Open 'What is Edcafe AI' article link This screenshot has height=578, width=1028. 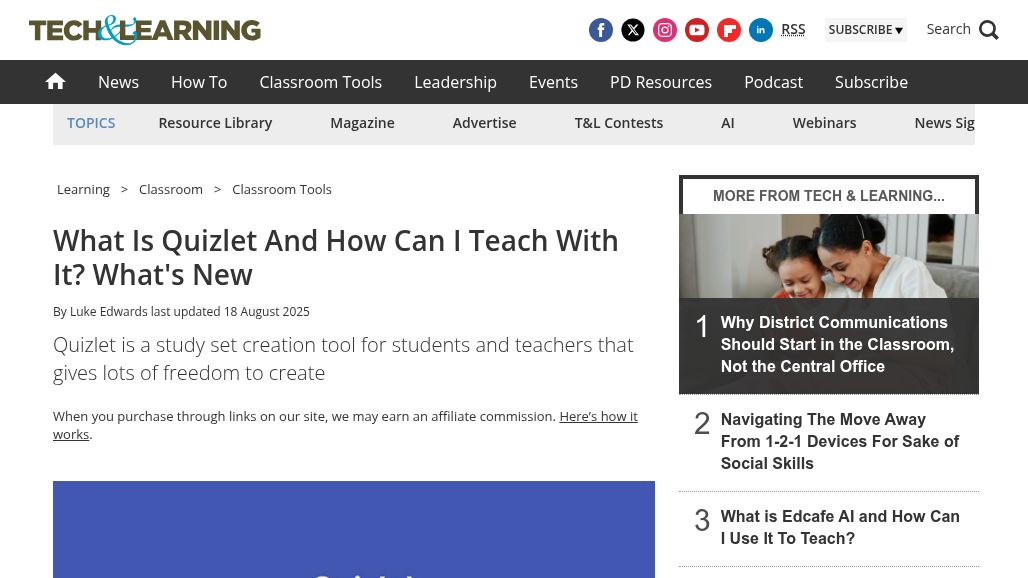(840, 527)
